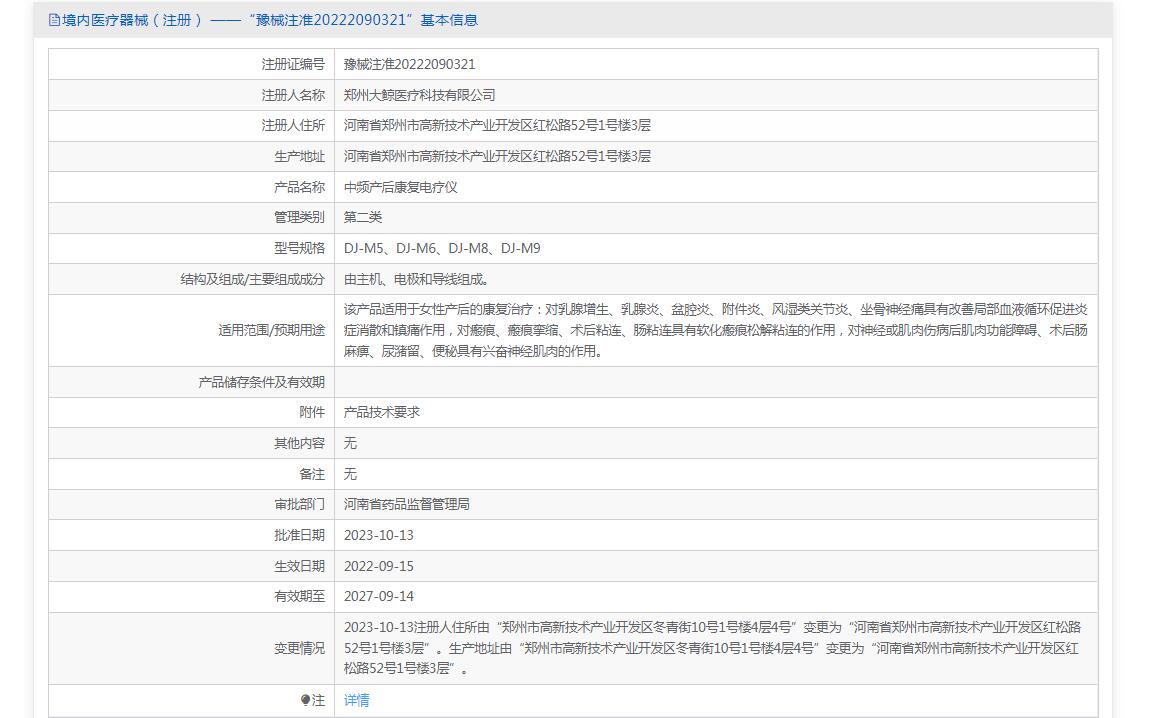1175x718 pixels.
Task: Click the 生产地址 address value
Action: point(497,157)
